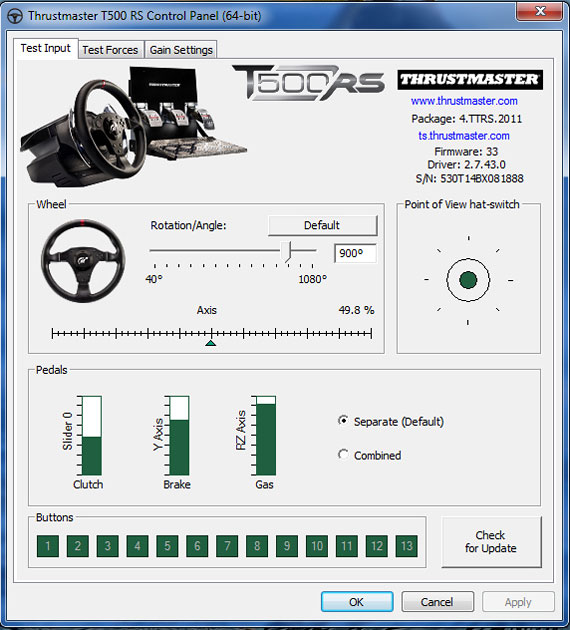This screenshot has width=570, height=630.
Task: Click button indicator 7
Action: [x=227, y=546]
